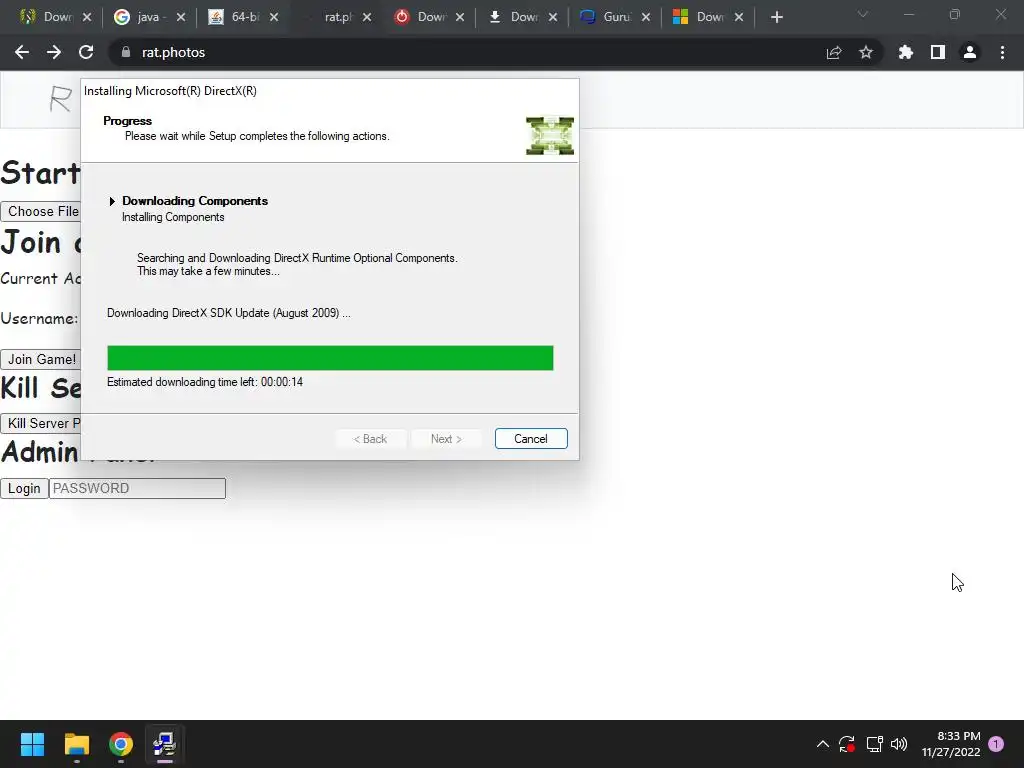This screenshot has width=1024, height=768.
Task: Cancel the DirectX installation
Action: click(x=531, y=439)
